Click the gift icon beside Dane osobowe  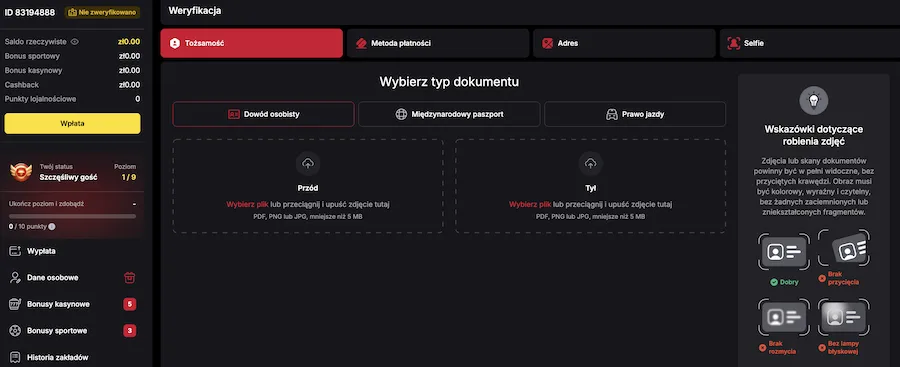[x=130, y=277]
